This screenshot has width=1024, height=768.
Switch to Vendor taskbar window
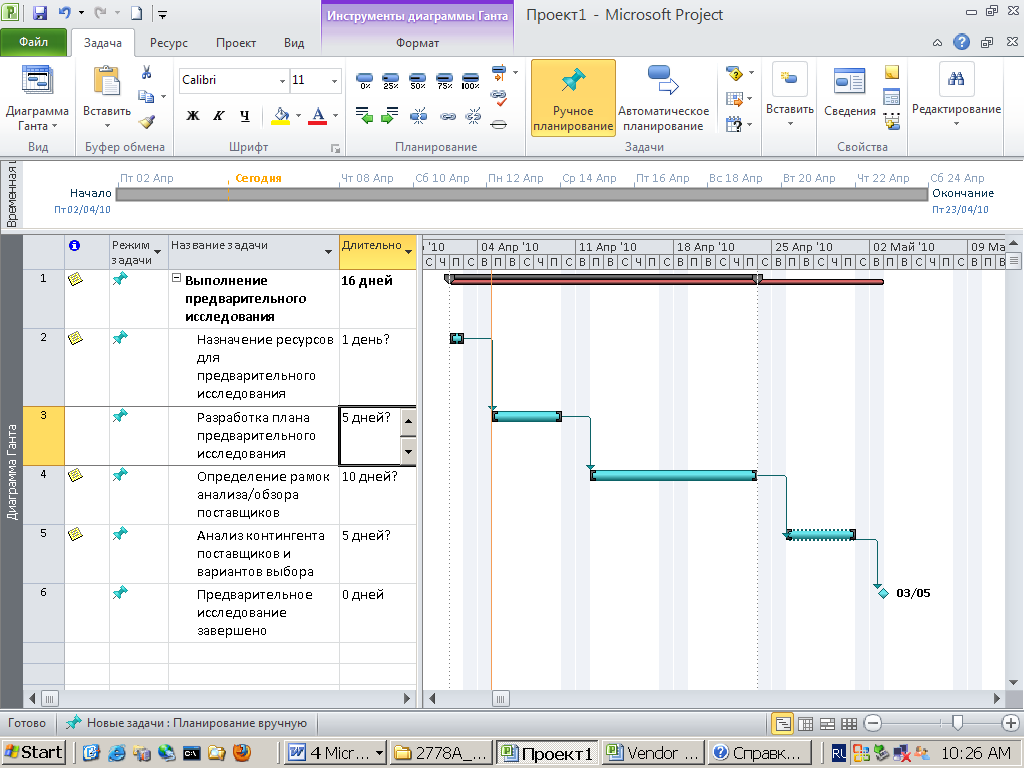pos(652,753)
